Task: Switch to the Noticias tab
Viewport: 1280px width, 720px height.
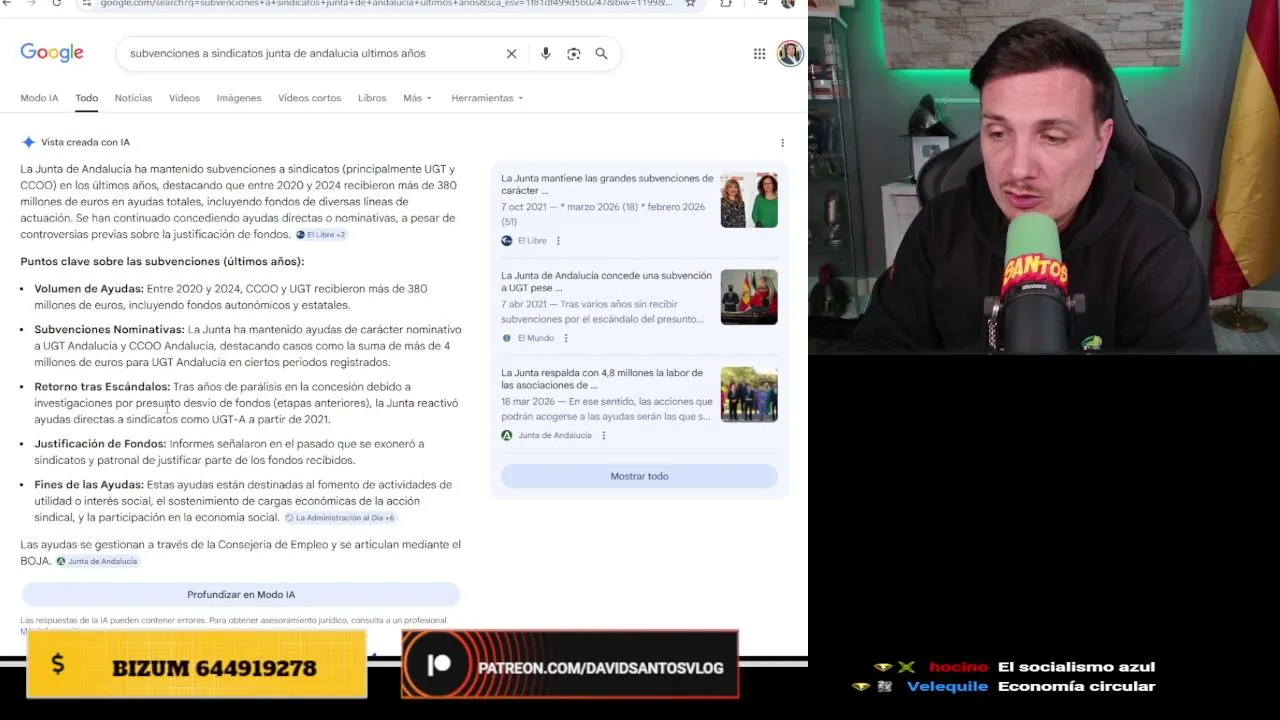Action: pos(133,98)
